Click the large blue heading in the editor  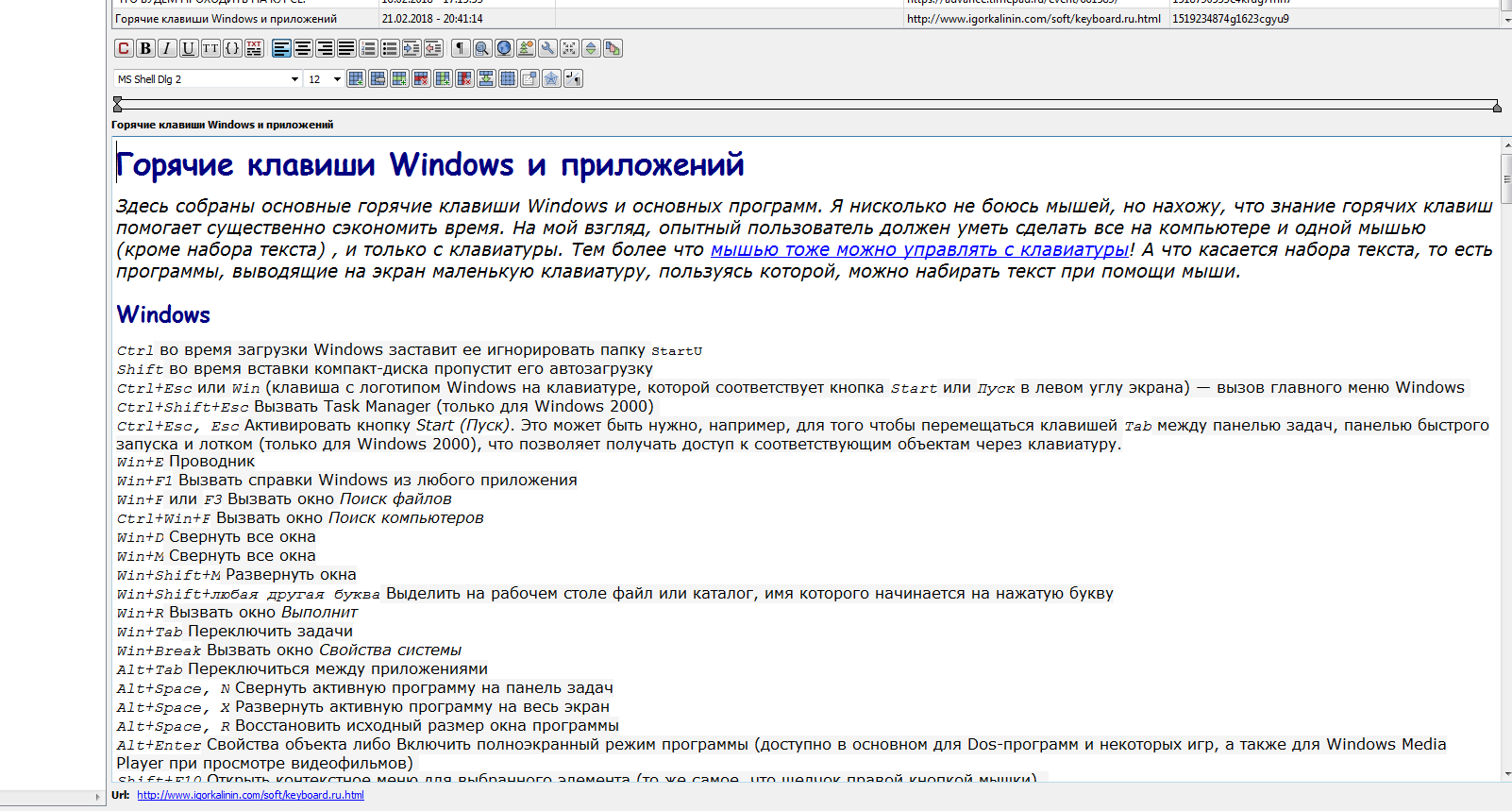click(430, 165)
